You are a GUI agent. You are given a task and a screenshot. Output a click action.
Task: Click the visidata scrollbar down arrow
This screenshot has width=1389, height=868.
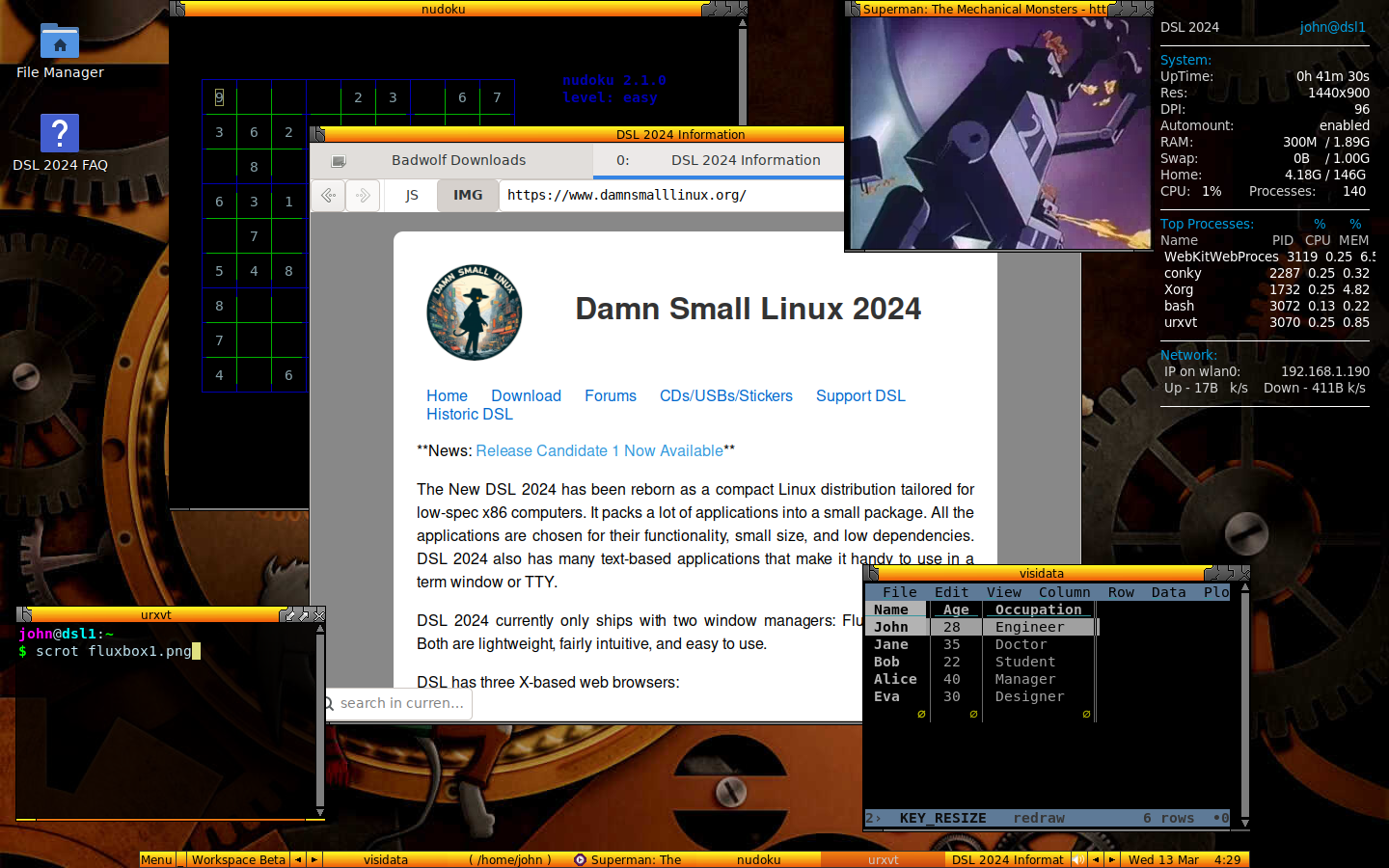tap(1245, 823)
